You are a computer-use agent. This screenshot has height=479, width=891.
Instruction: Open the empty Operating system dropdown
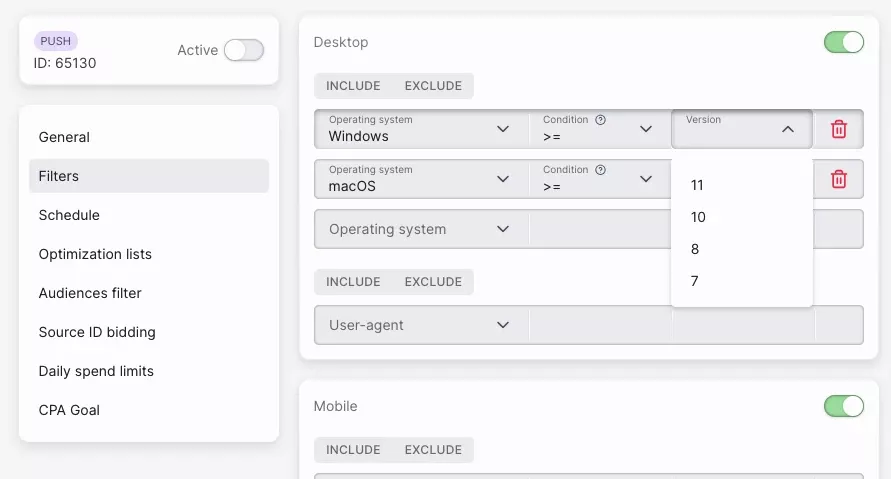click(421, 229)
